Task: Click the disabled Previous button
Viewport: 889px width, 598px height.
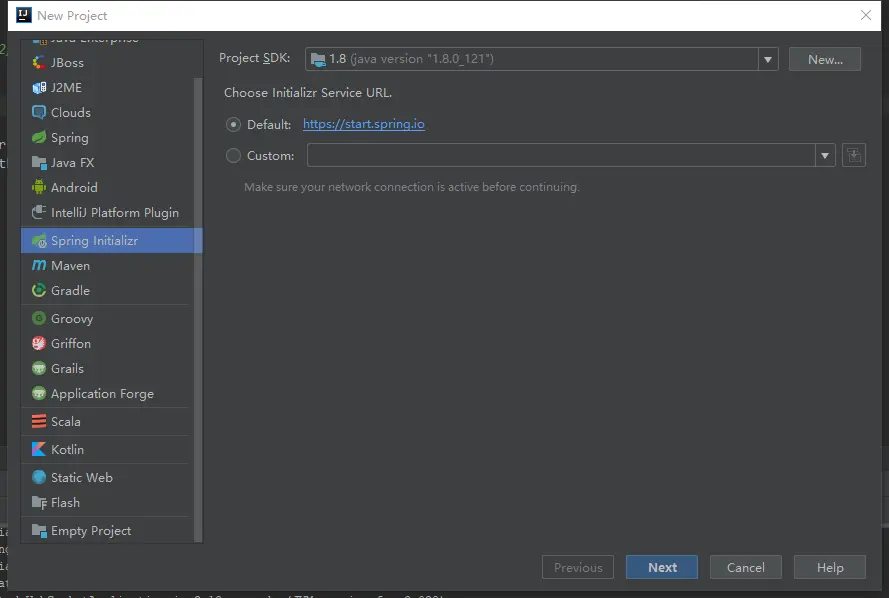Action: click(x=578, y=567)
